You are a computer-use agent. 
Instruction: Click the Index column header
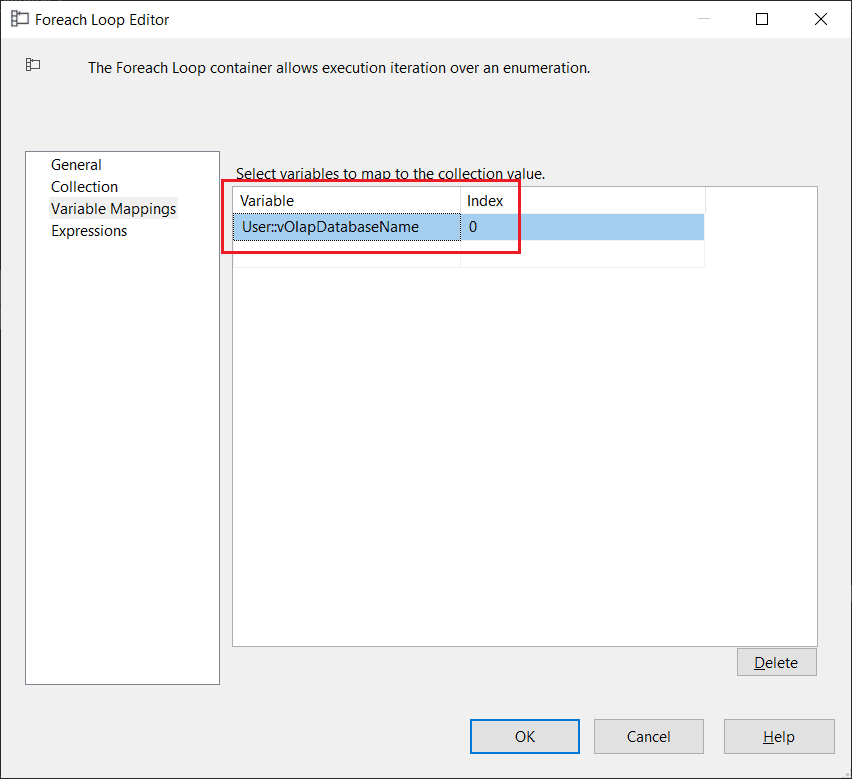(x=582, y=201)
